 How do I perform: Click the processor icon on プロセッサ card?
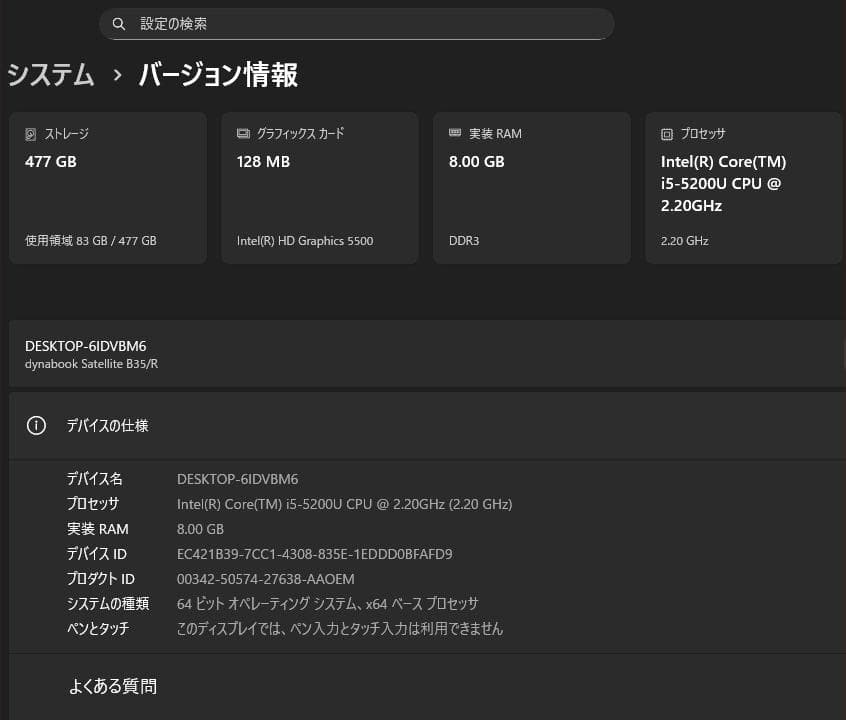click(666, 133)
